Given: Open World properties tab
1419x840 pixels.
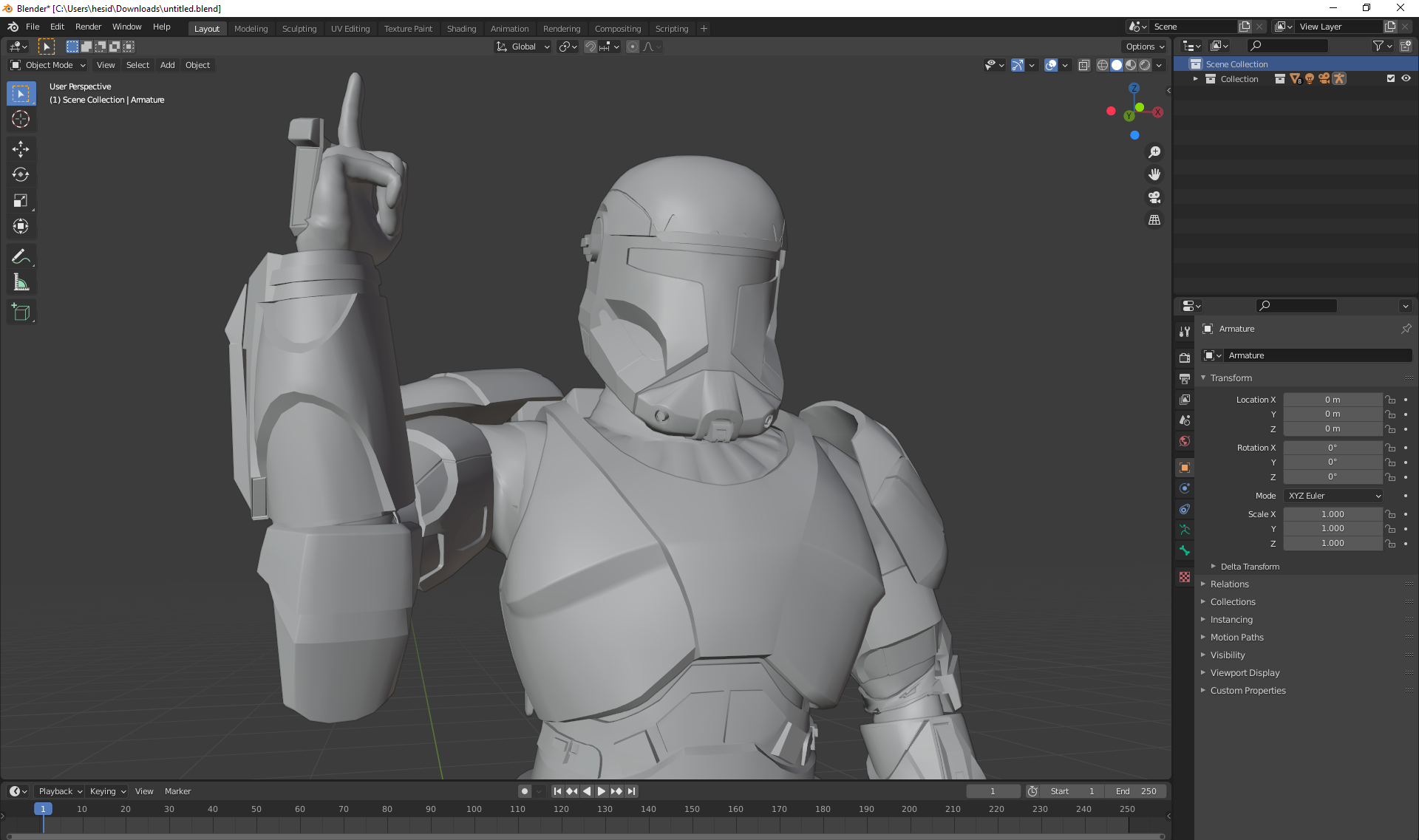Looking at the screenshot, I should click(x=1185, y=441).
